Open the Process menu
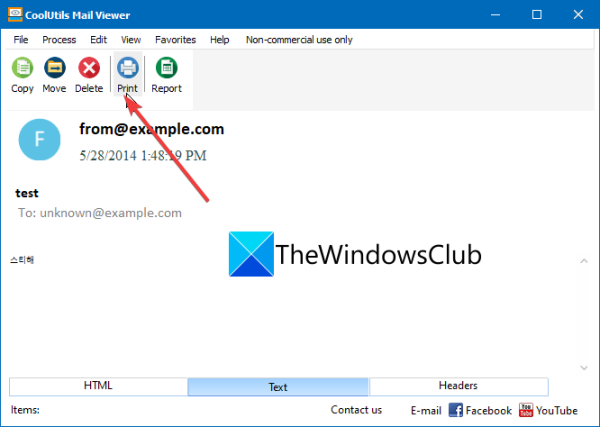 point(59,40)
